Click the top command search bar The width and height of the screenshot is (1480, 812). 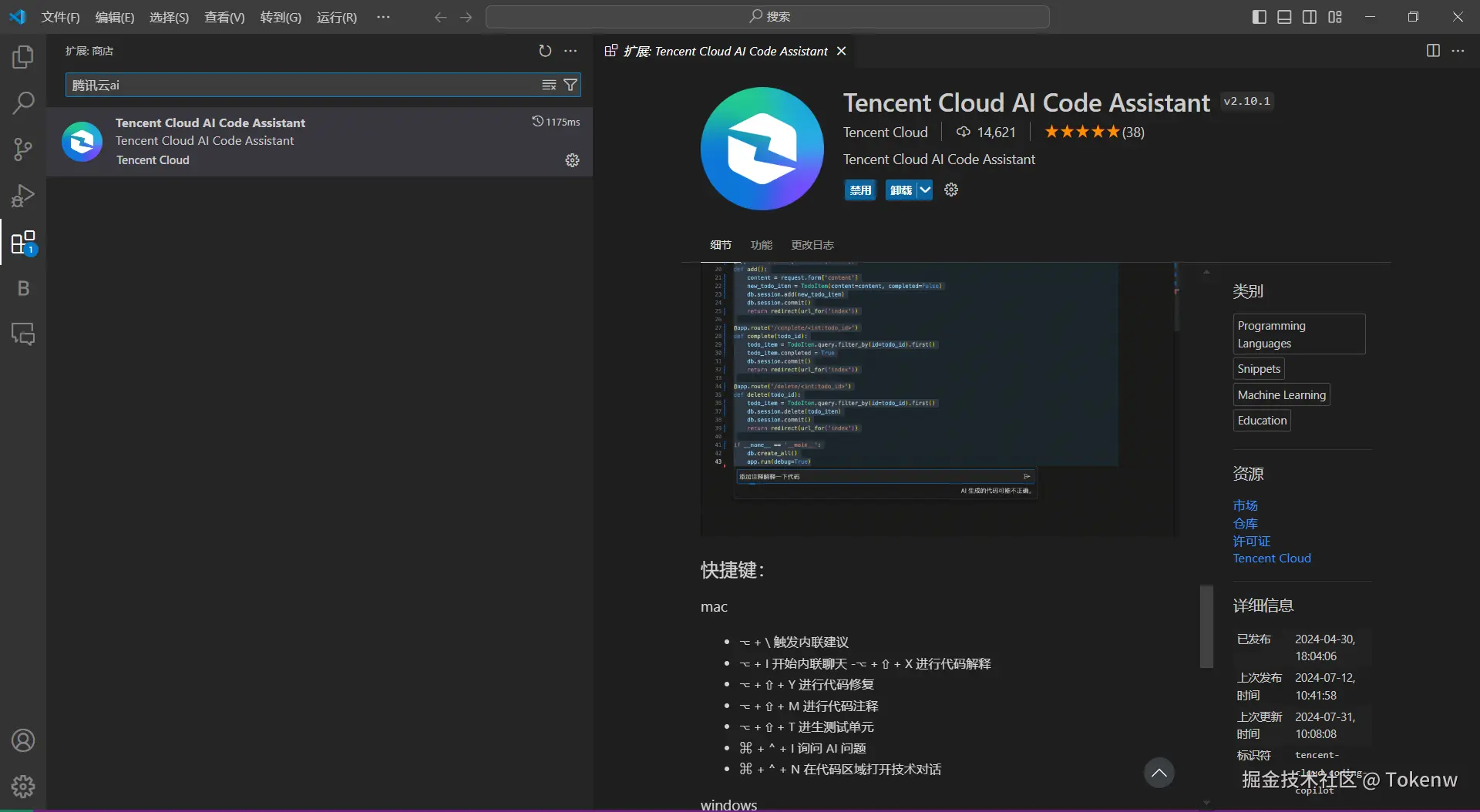pyautogui.click(x=768, y=17)
